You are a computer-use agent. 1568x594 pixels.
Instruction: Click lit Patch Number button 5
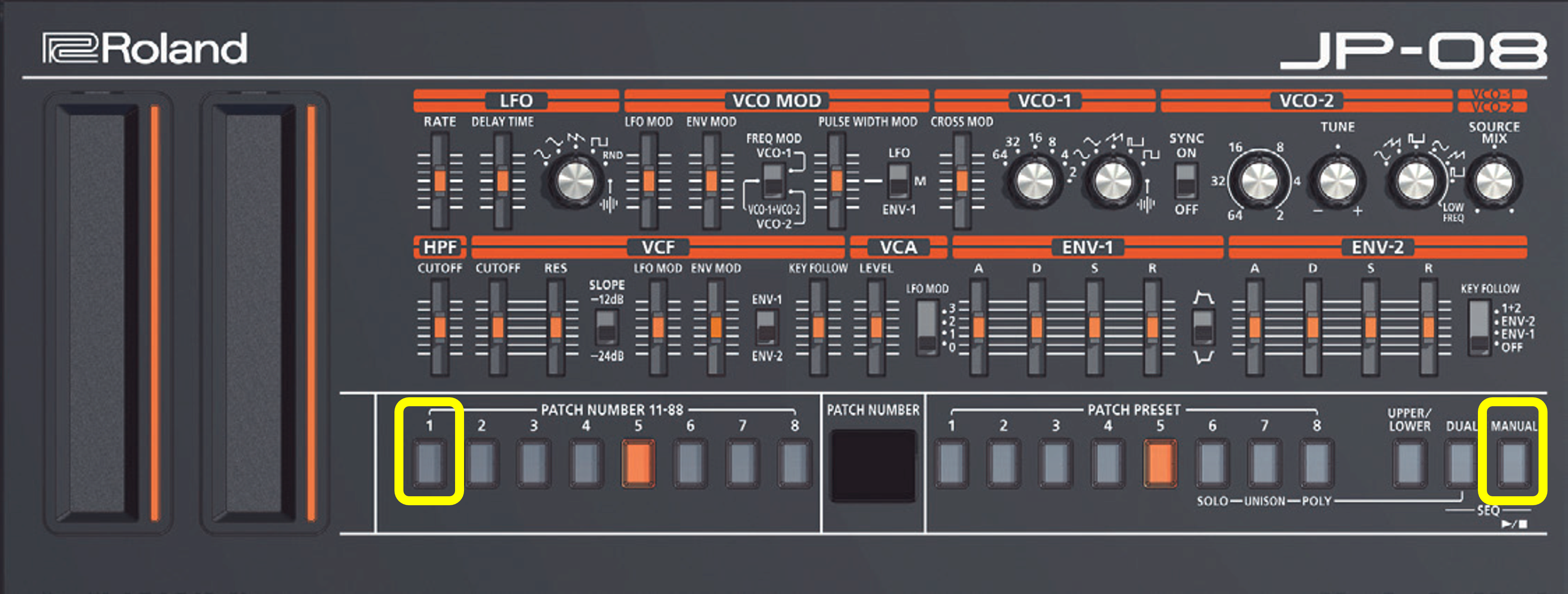(638, 464)
